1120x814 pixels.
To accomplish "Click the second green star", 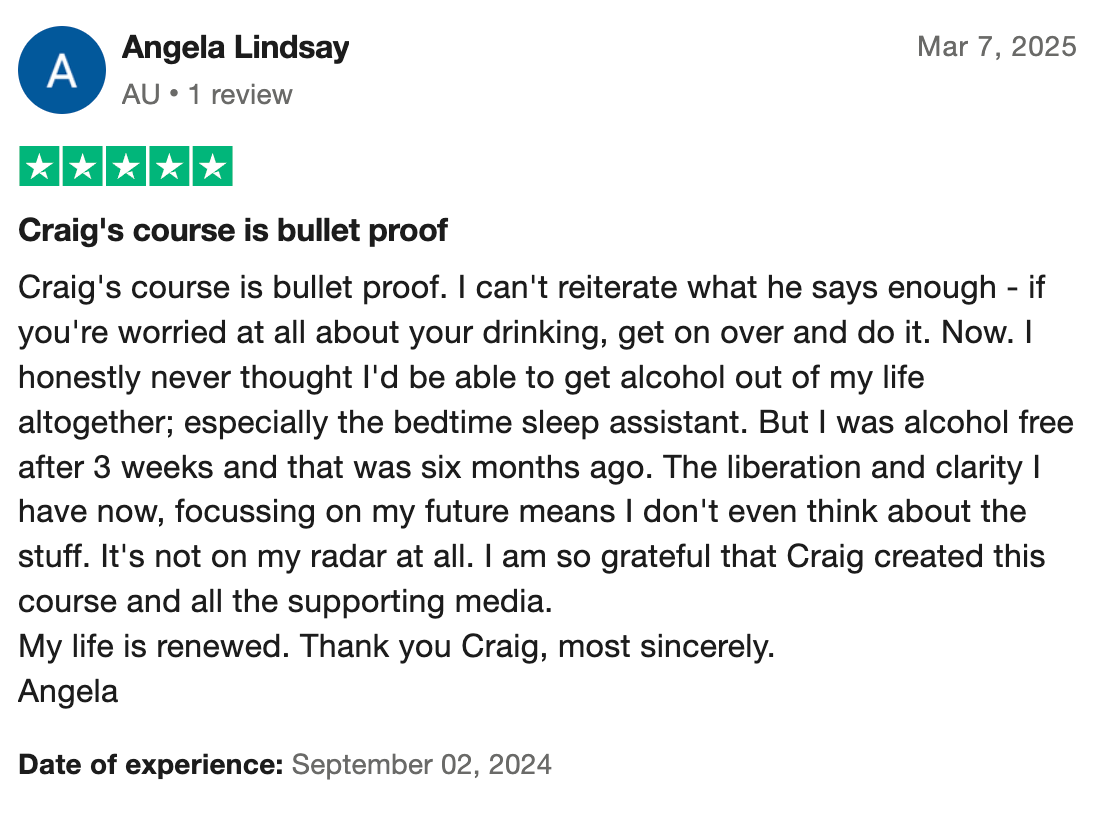I will 82,166.
